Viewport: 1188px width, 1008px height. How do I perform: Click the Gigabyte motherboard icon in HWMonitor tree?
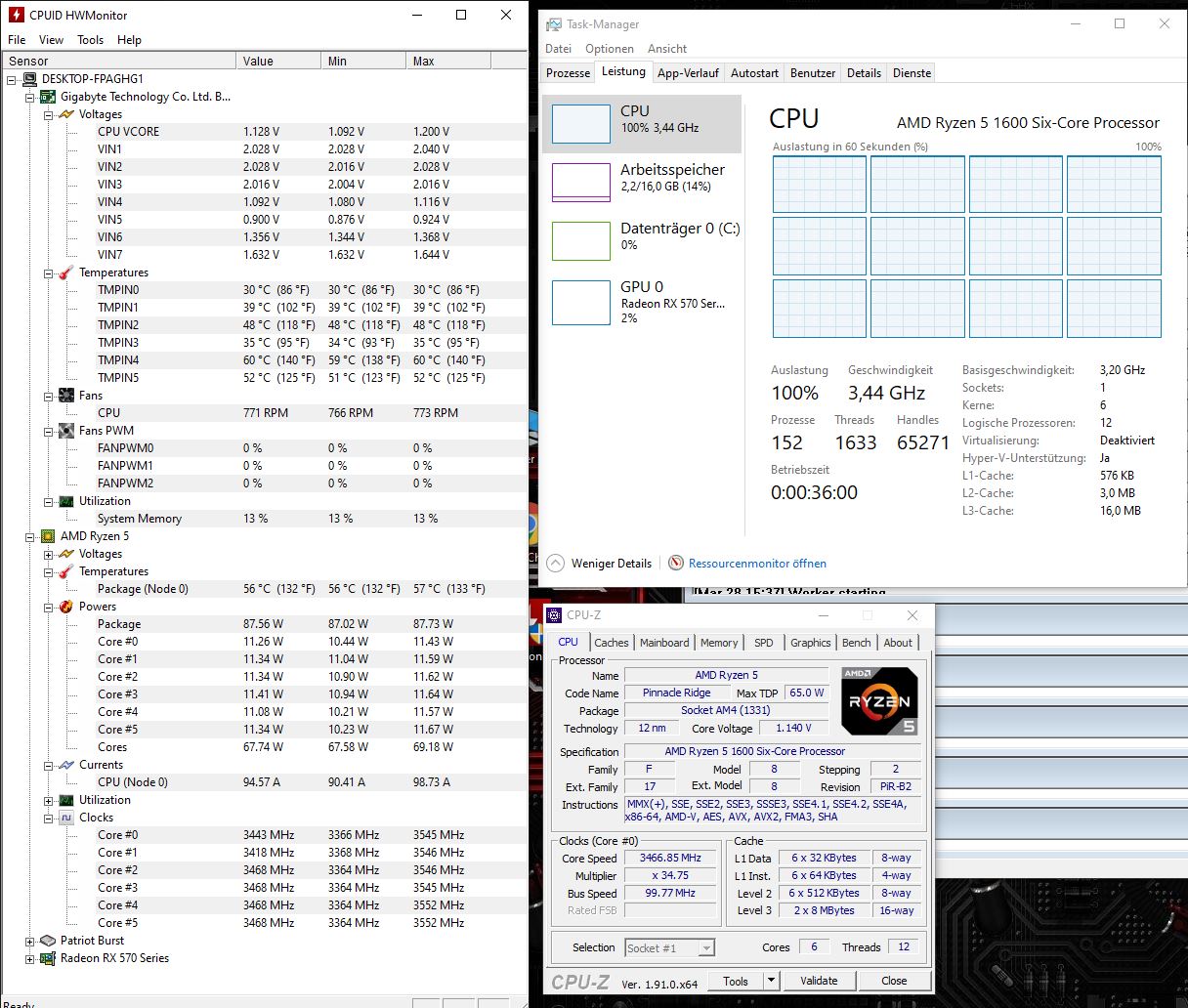pos(47,97)
